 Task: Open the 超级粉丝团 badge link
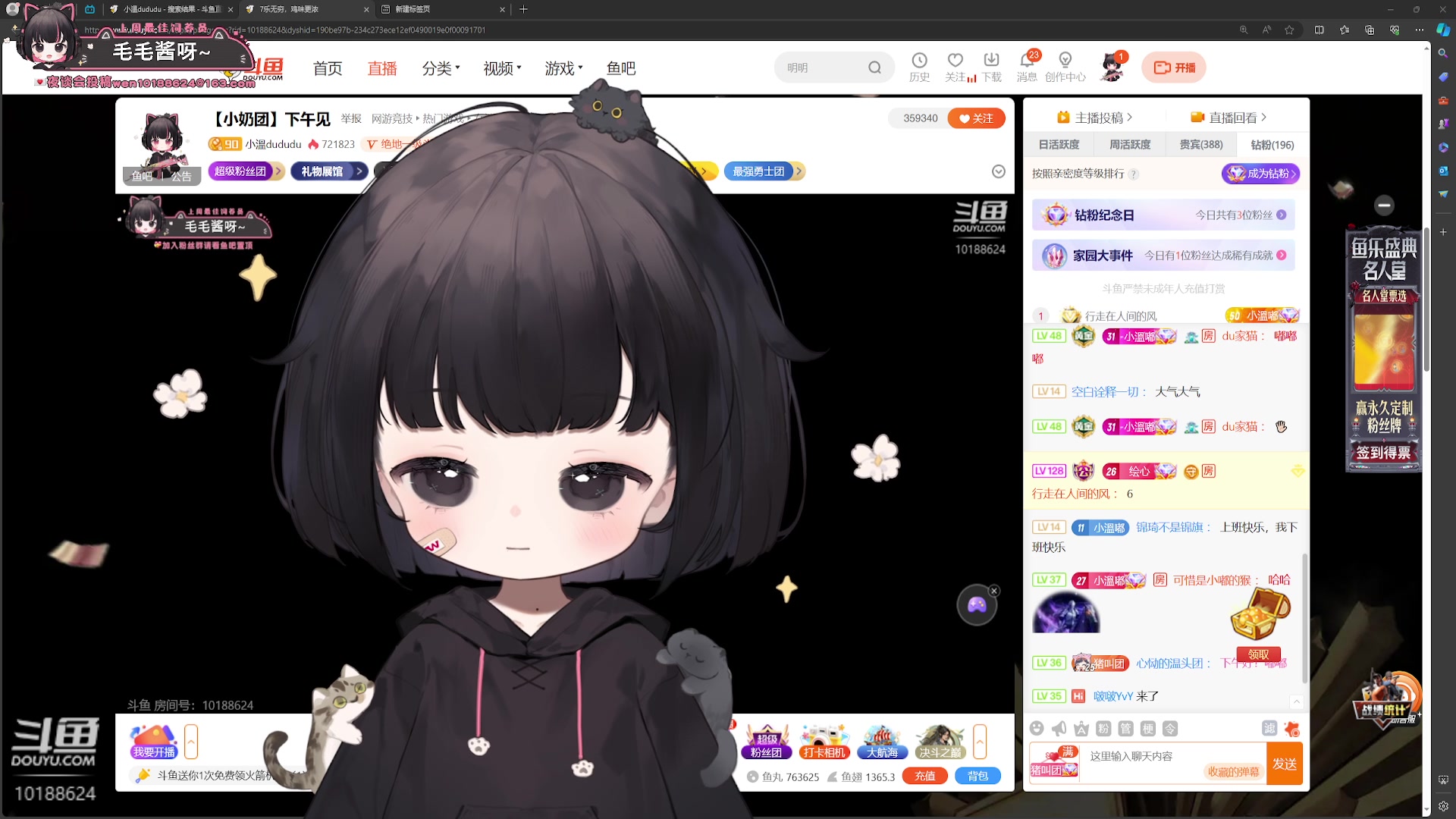[x=246, y=171]
